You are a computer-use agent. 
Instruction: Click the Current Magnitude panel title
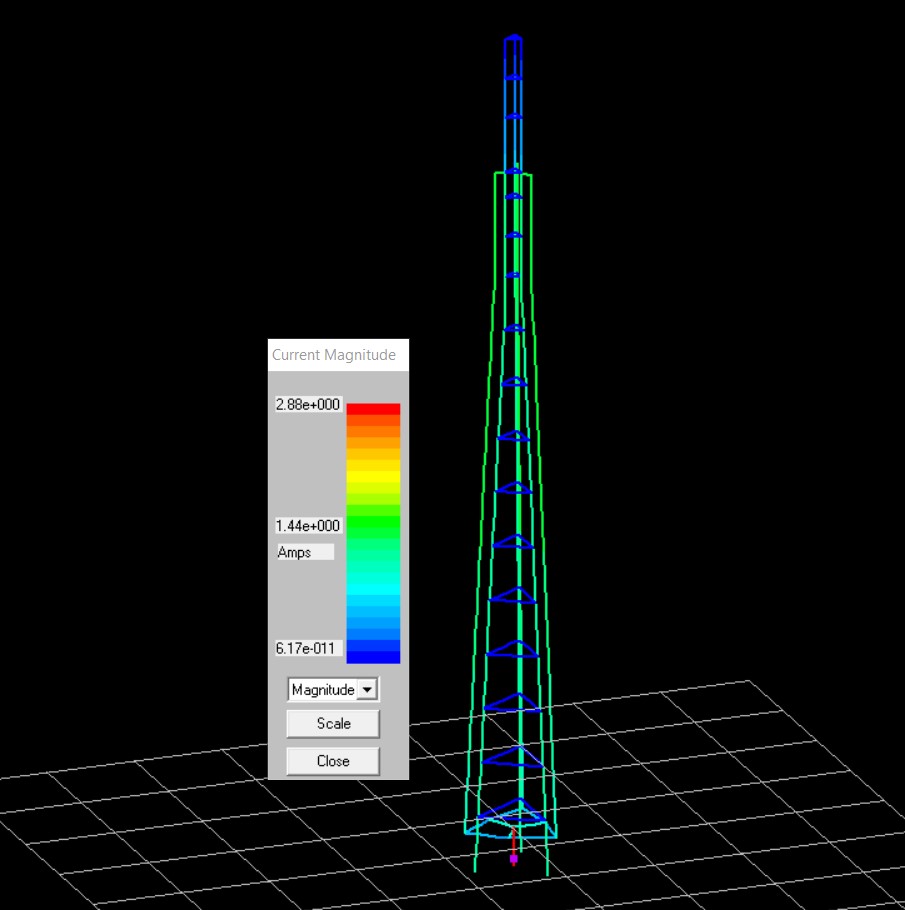pyautogui.click(x=334, y=355)
